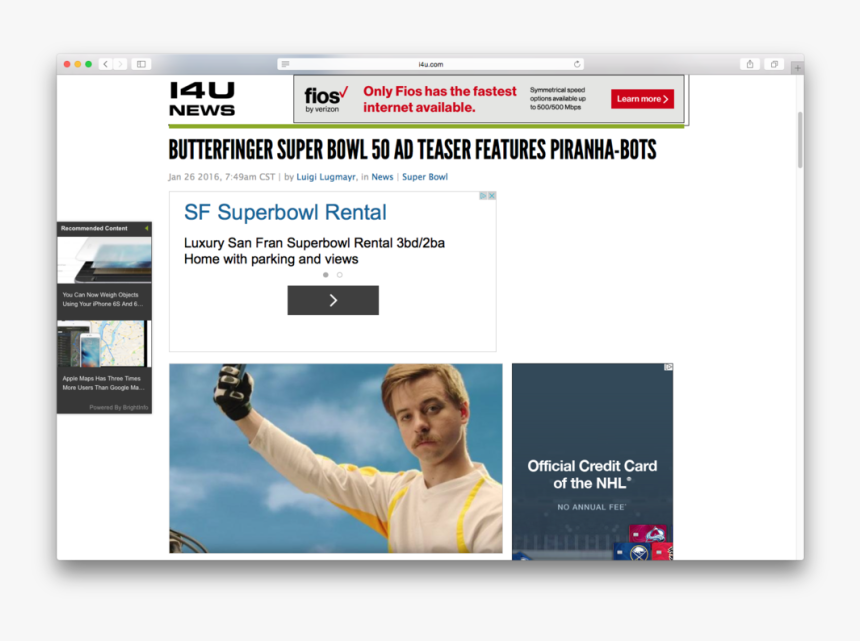Click the Butterfinger ad article image
This screenshot has width=860, height=641.
coord(336,458)
